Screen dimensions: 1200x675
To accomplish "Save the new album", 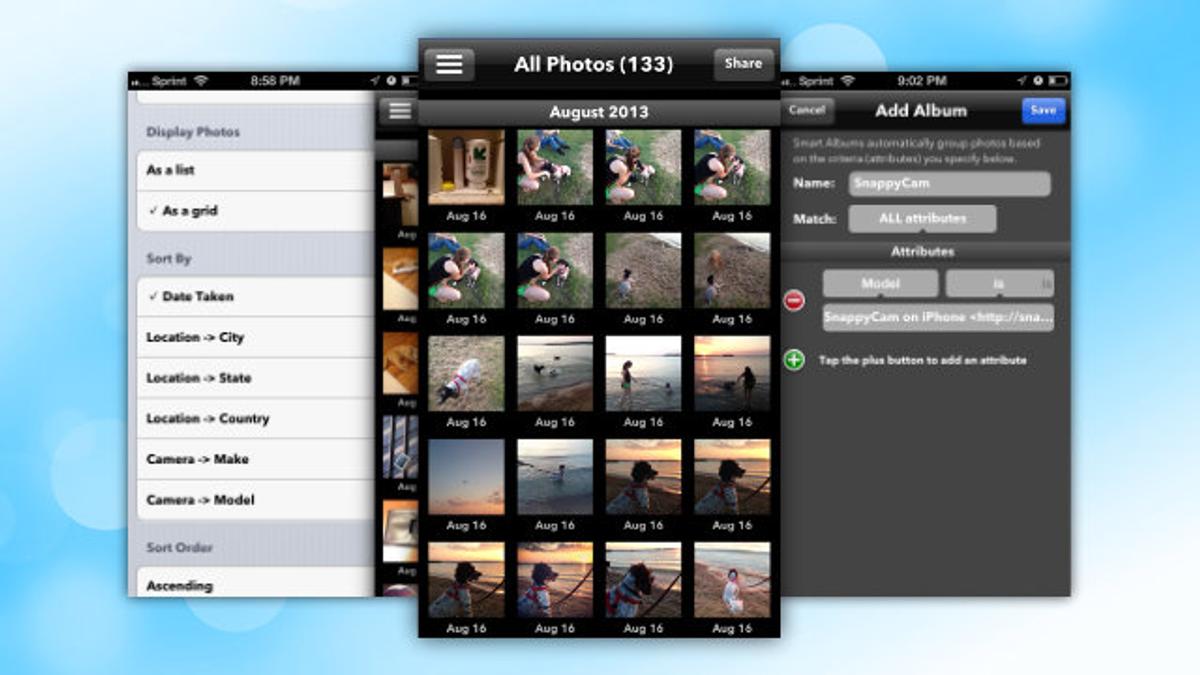I will click(1043, 110).
